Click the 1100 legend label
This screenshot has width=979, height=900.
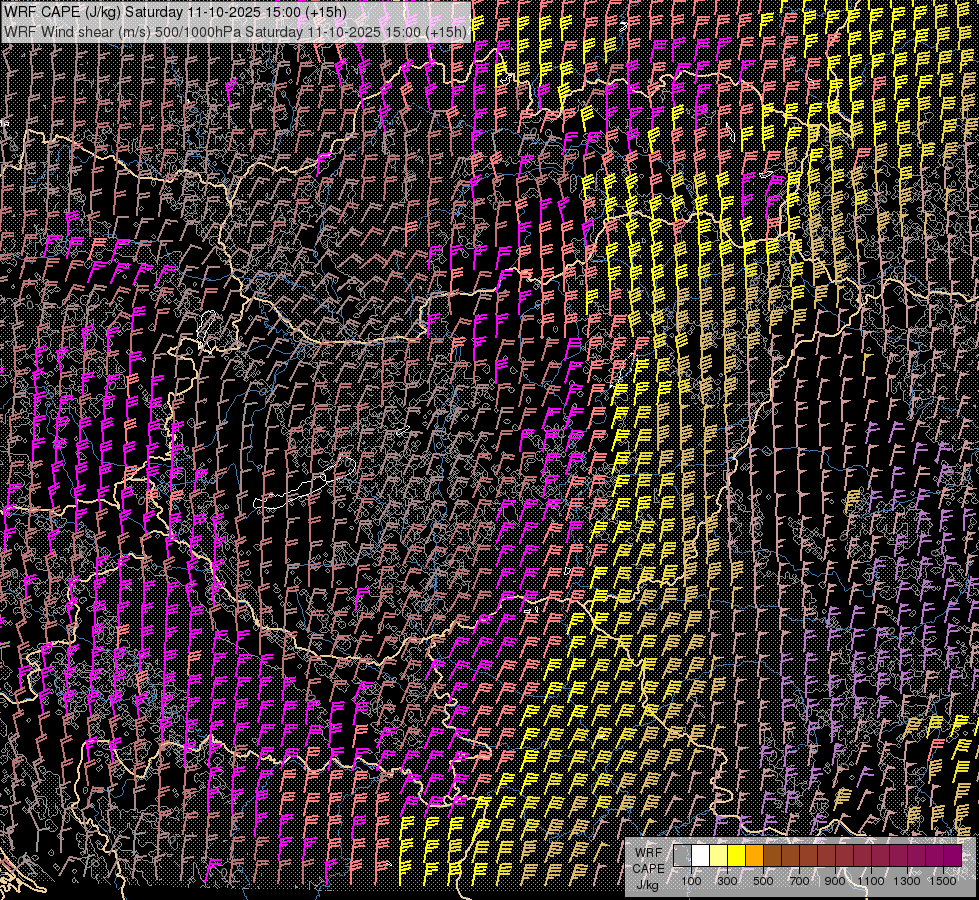tap(871, 881)
